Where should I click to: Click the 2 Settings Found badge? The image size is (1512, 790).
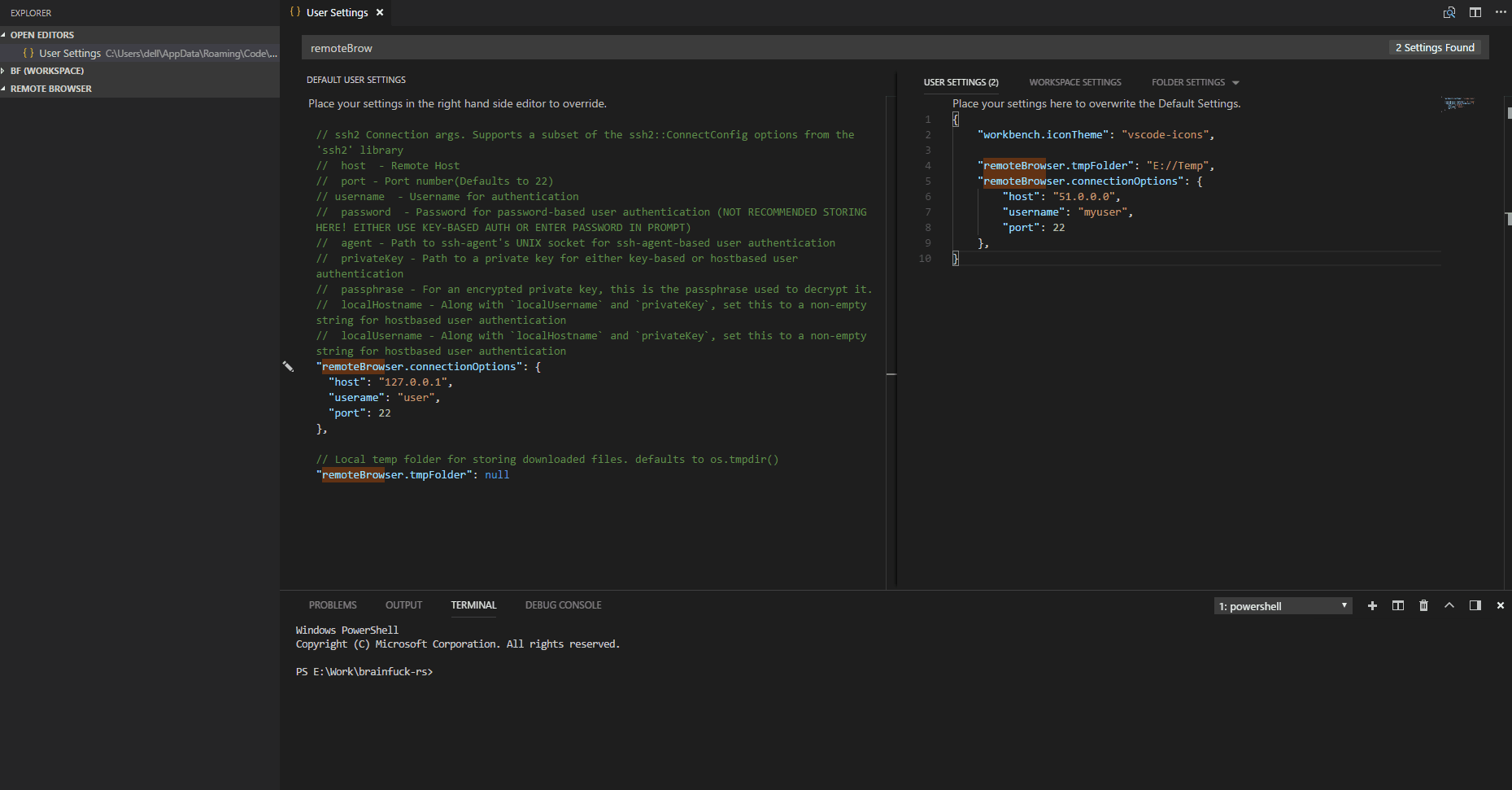pos(1435,48)
